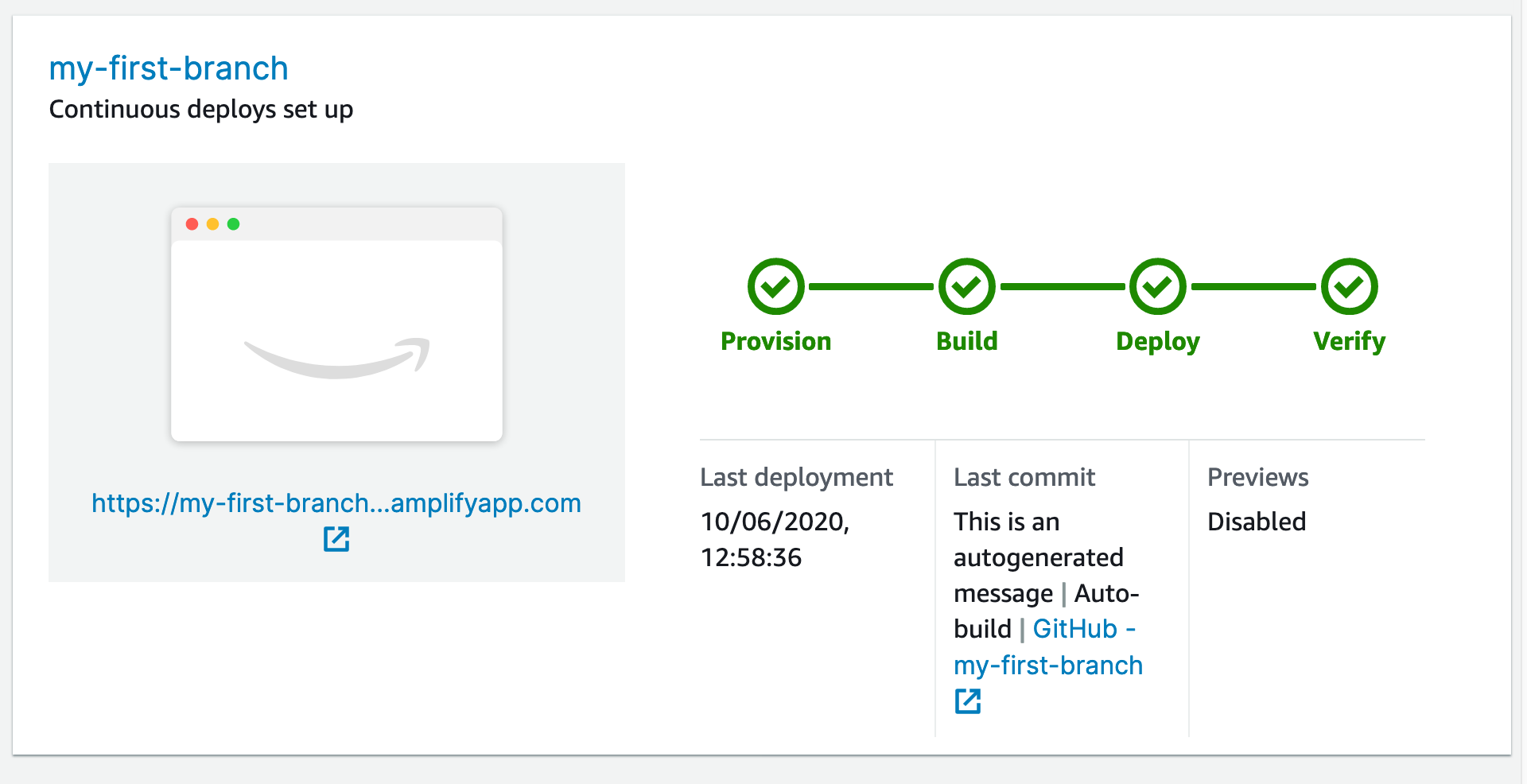
Task: Select the Continuous deploys set up text
Action: pyautogui.click(x=201, y=109)
